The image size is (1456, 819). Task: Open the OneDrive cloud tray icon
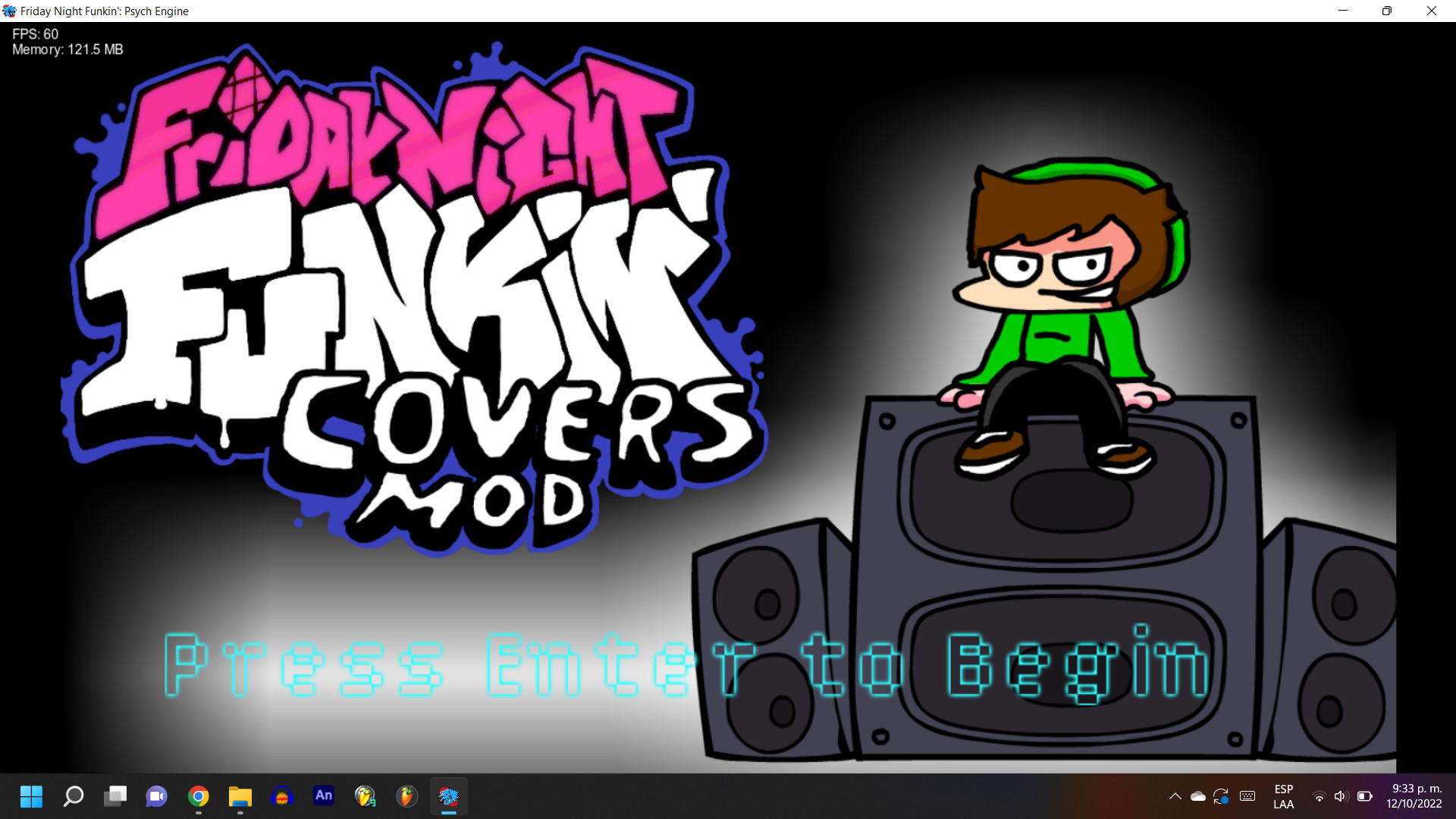pyautogui.click(x=1198, y=796)
